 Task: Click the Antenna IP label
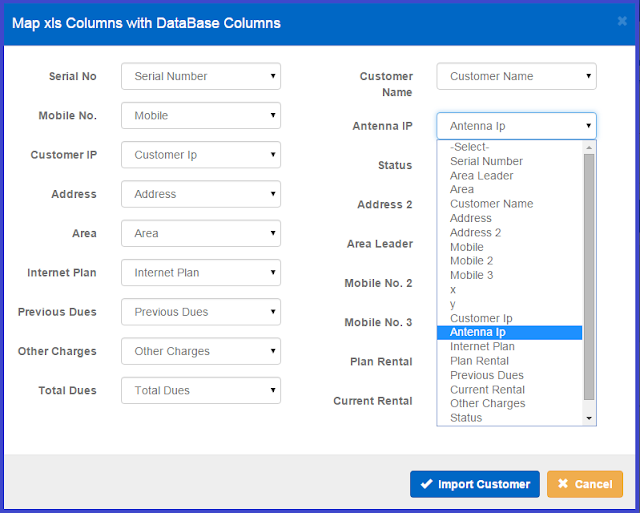click(x=382, y=126)
